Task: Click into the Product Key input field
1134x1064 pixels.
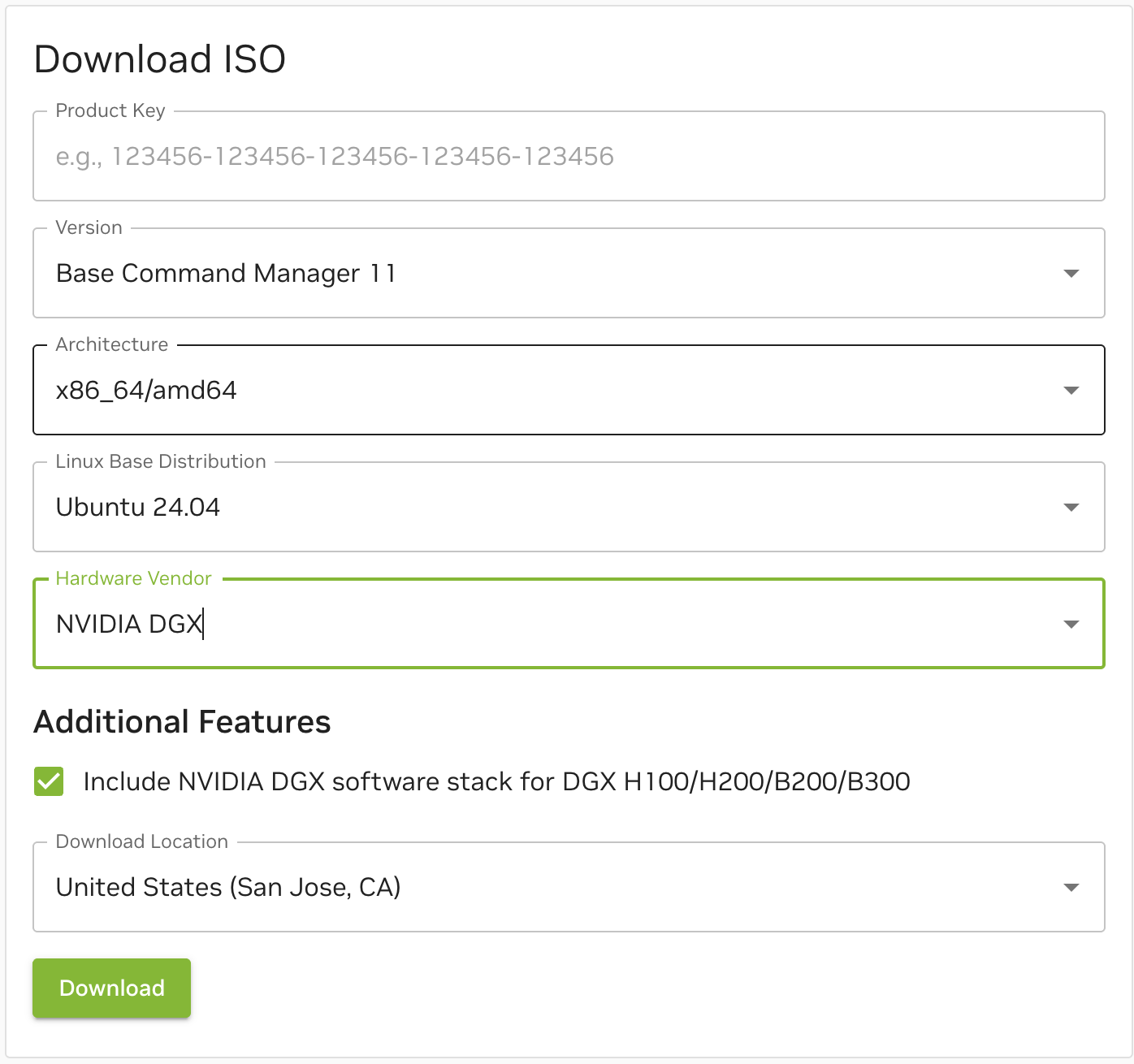Action: point(569,156)
